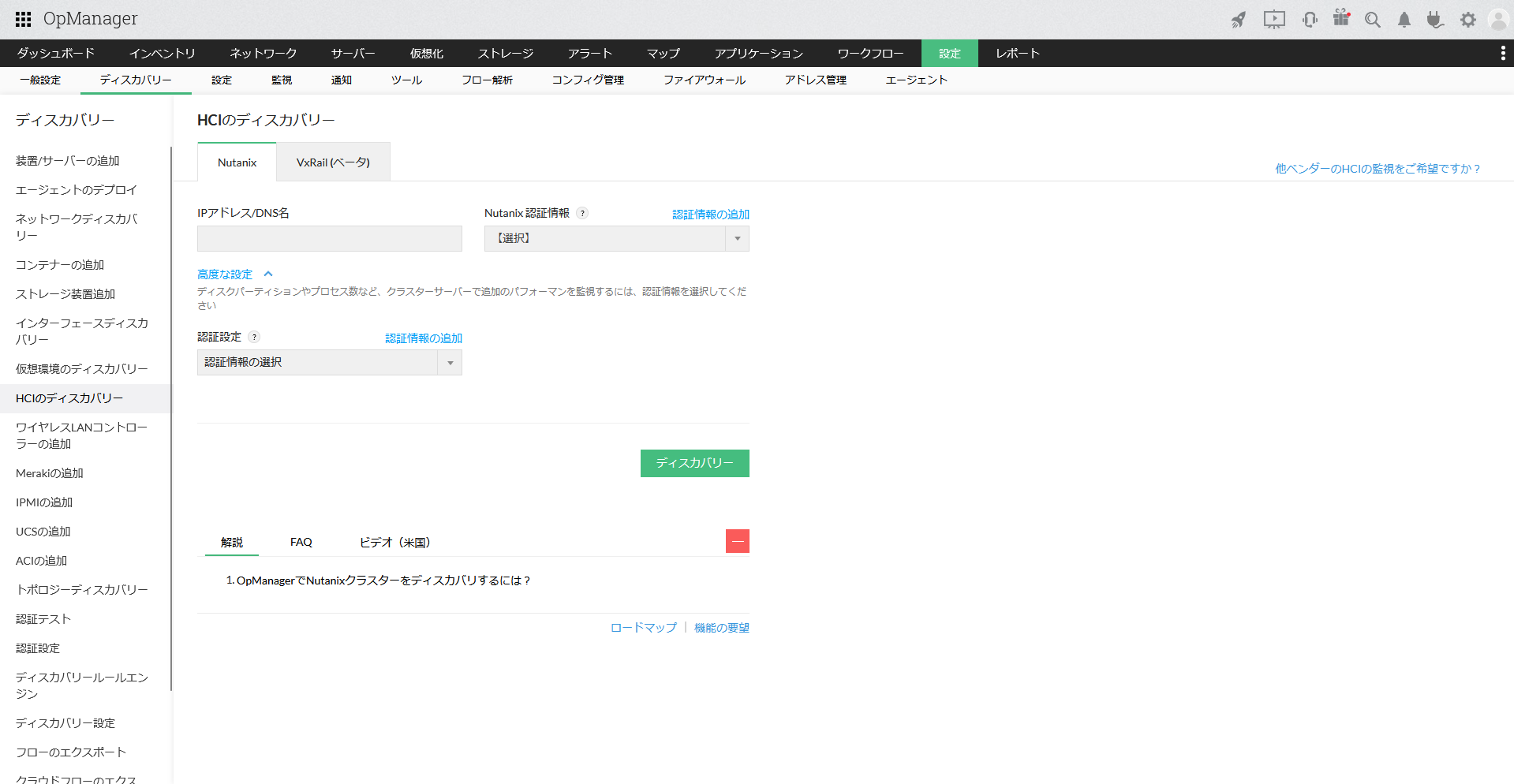Open the app launcher grid icon
The height and width of the screenshot is (784, 1514).
[24, 19]
